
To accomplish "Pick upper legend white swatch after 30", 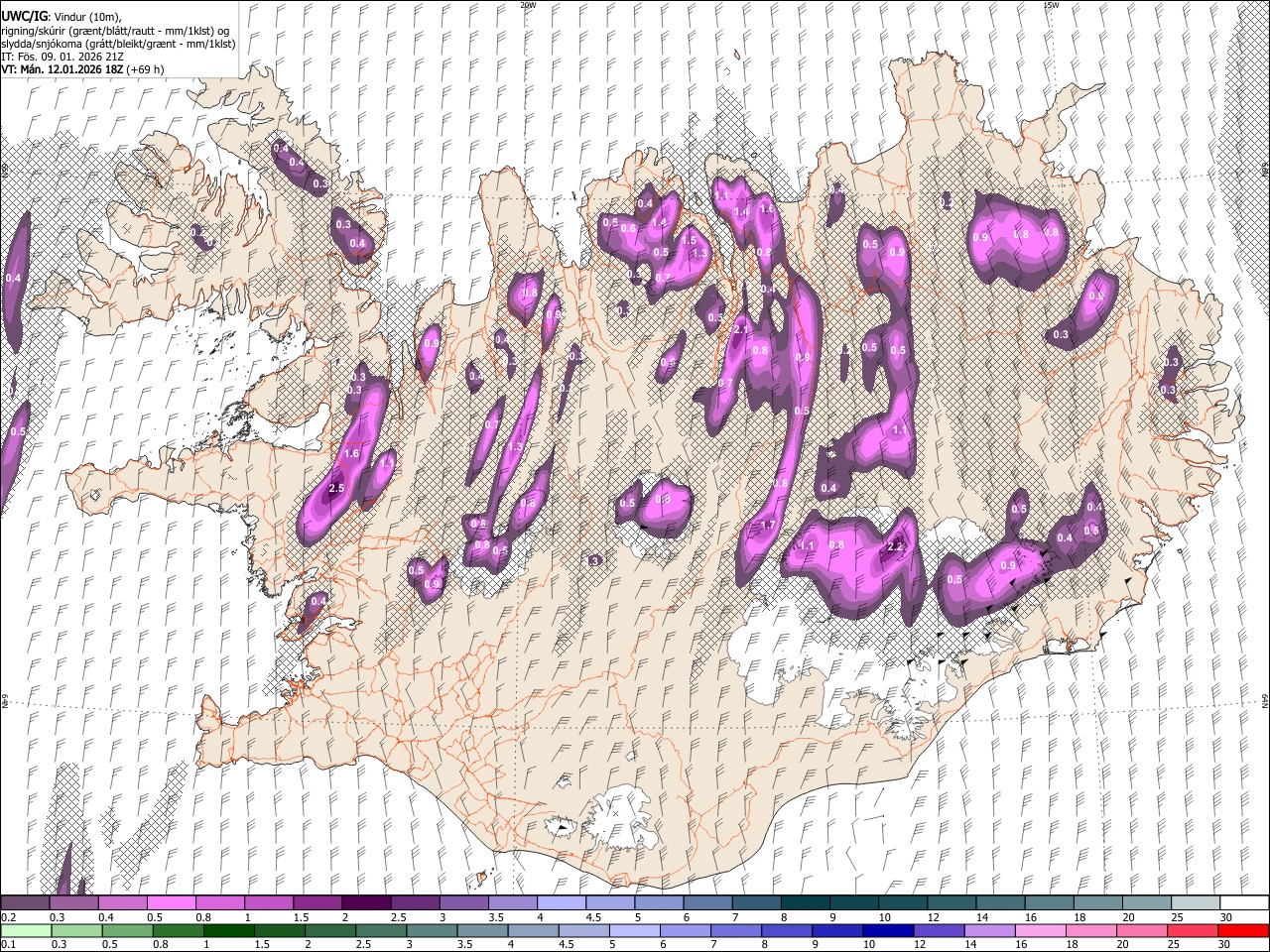I will pos(1243,903).
